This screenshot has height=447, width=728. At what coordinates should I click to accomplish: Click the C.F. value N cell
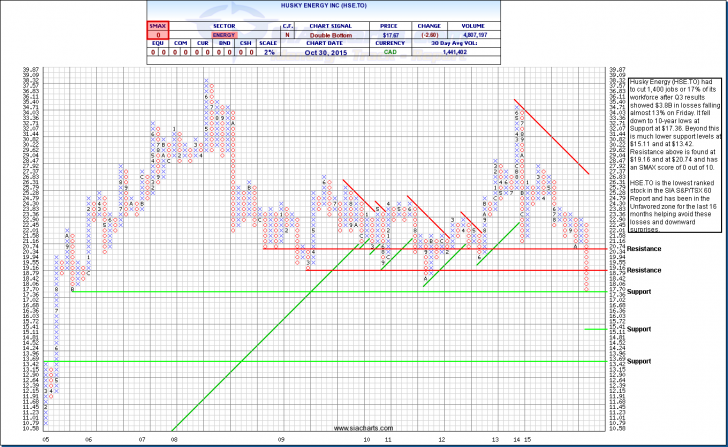[287, 36]
